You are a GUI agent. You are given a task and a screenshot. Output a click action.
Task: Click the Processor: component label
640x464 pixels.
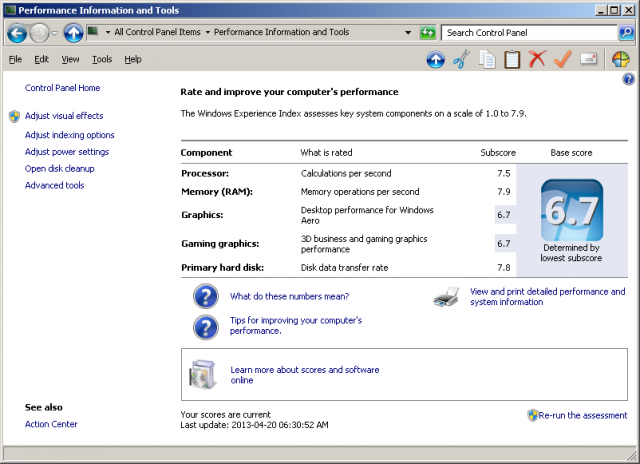tap(205, 173)
